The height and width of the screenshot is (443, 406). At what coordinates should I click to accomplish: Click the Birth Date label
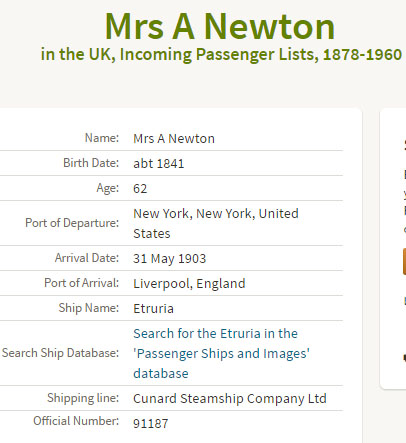point(91,163)
